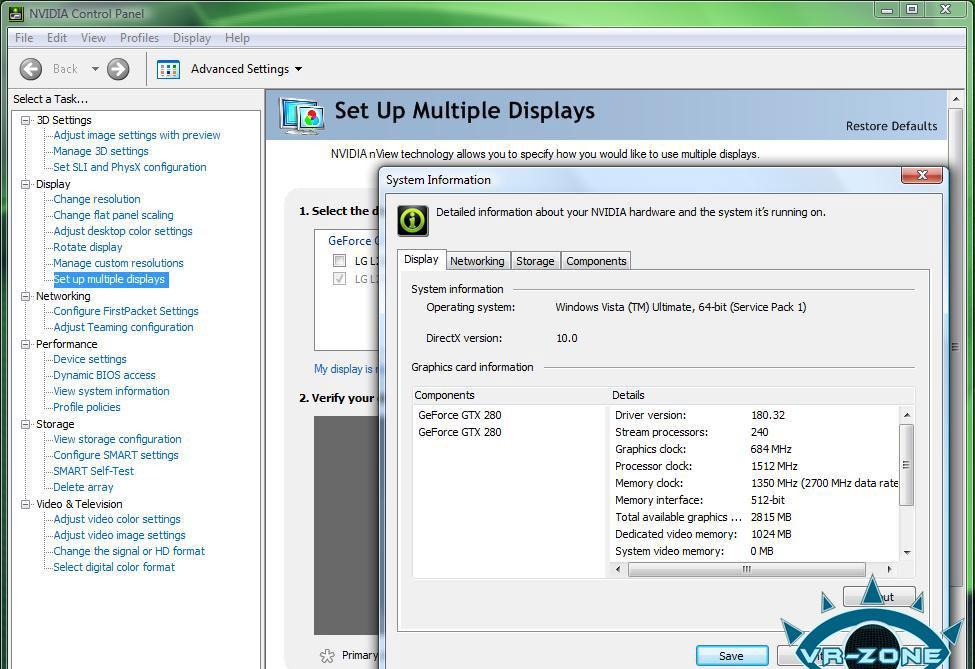Image resolution: width=975 pixels, height=669 pixels.
Task: Click the details list vertical scrollbar thumb
Action: [x=907, y=464]
